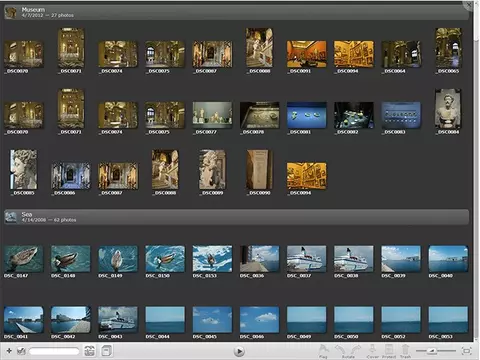Click the book/album icon in bottom toolbar
This screenshot has width=480, height=360.
coord(107,351)
